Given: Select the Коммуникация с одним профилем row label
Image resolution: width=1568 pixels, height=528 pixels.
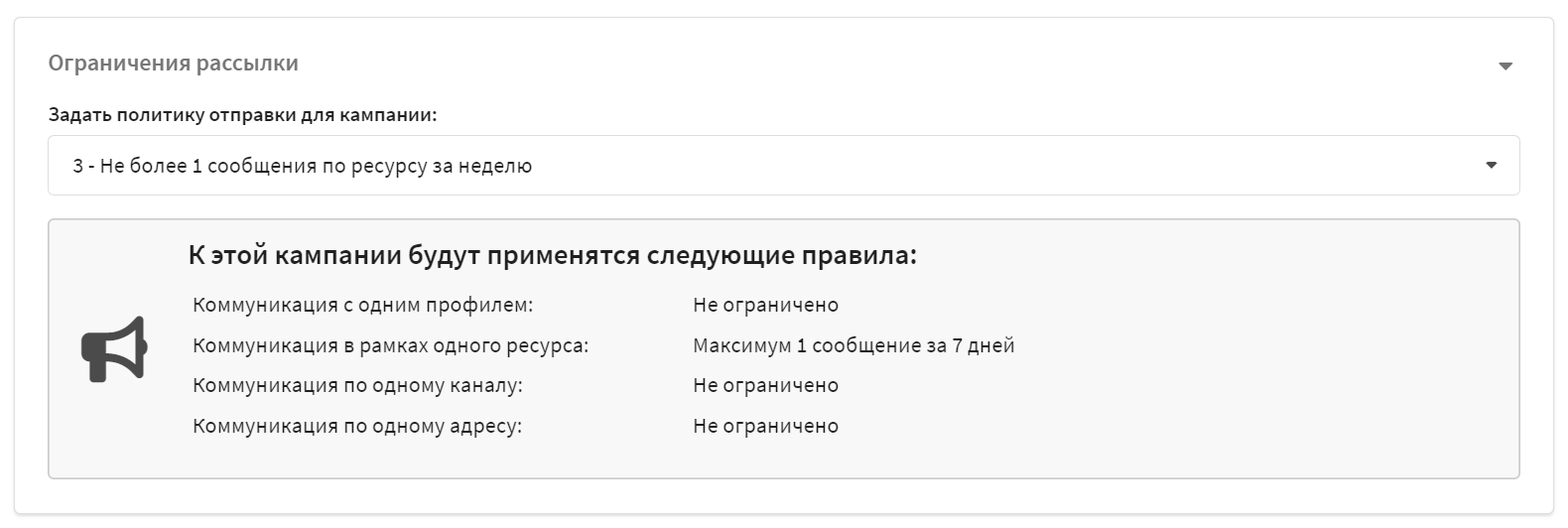Looking at the screenshot, I should (x=363, y=305).
